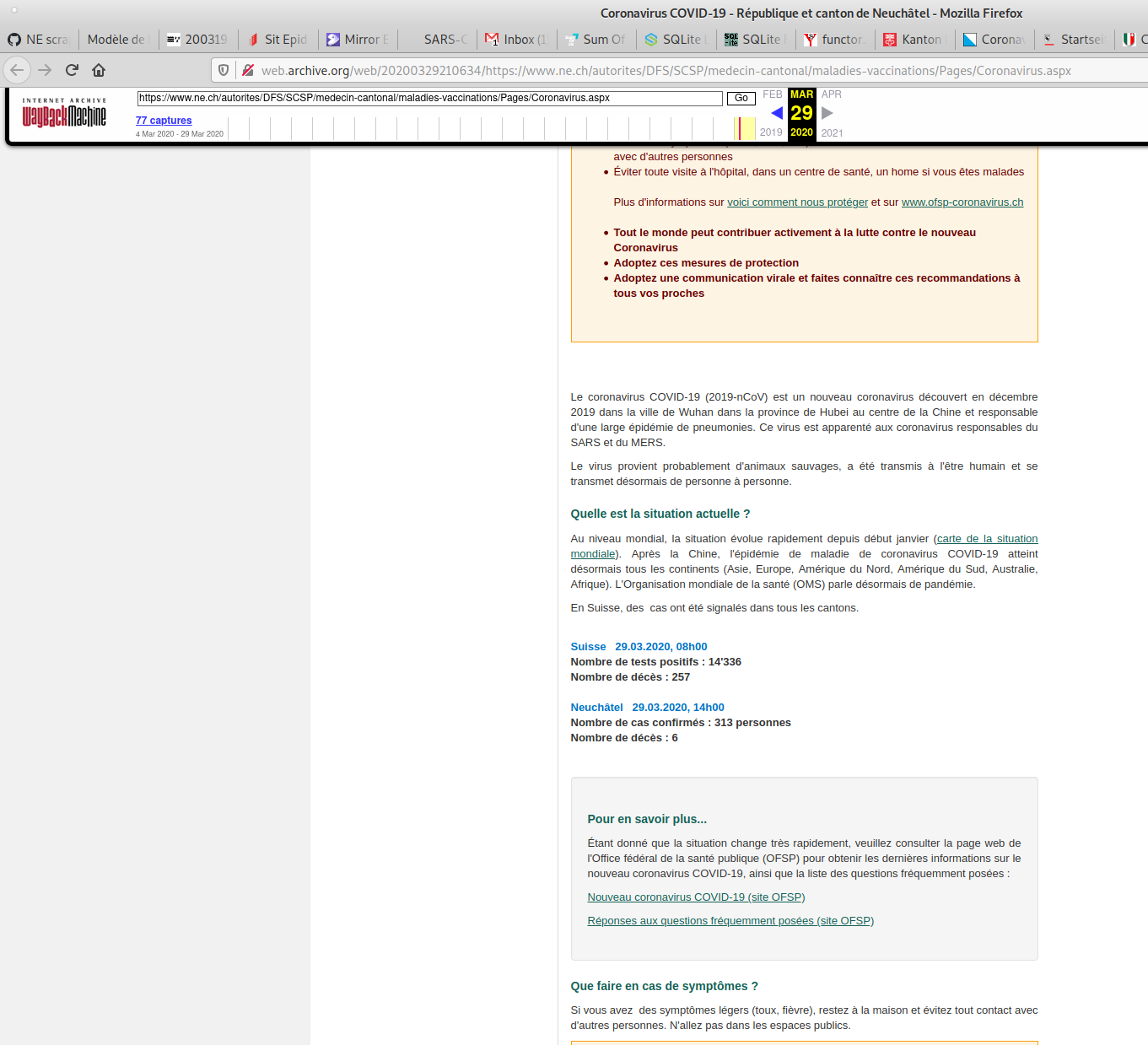Screen dimensions: 1148x1045
Task: Reload the current page
Action: (x=72, y=70)
